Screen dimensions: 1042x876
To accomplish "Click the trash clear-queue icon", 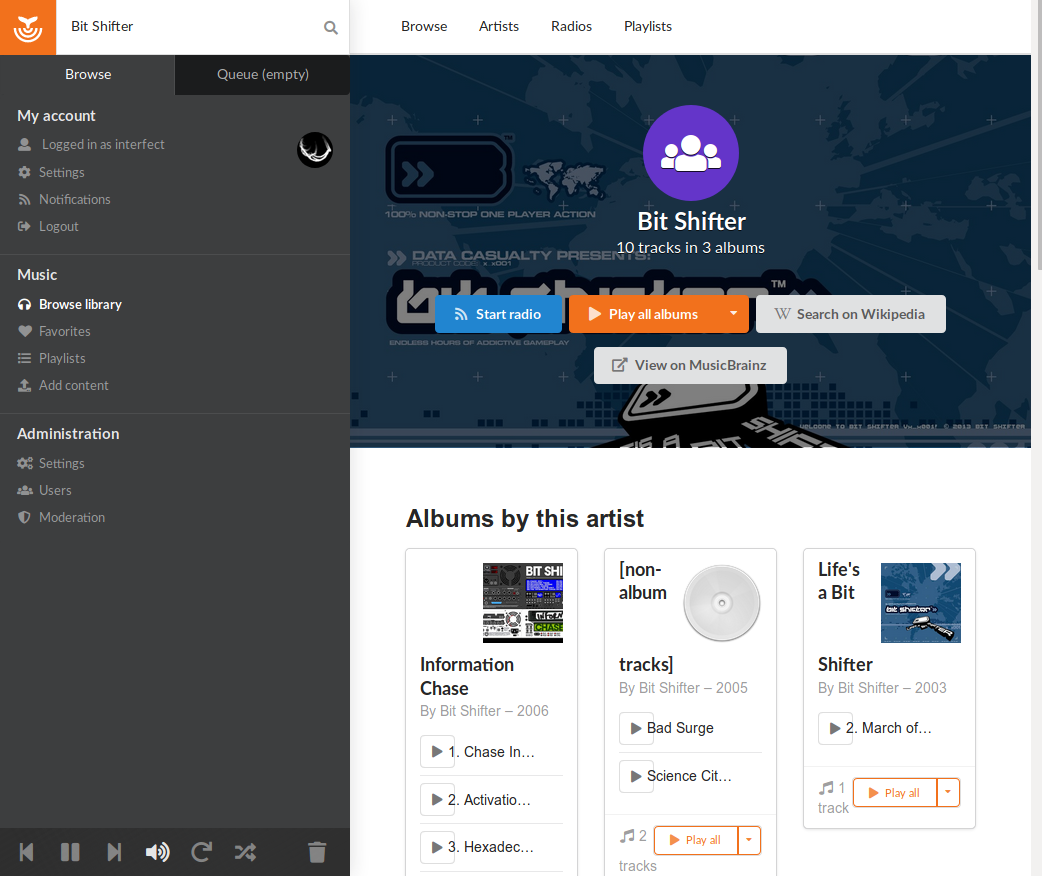I will tap(317, 852).
